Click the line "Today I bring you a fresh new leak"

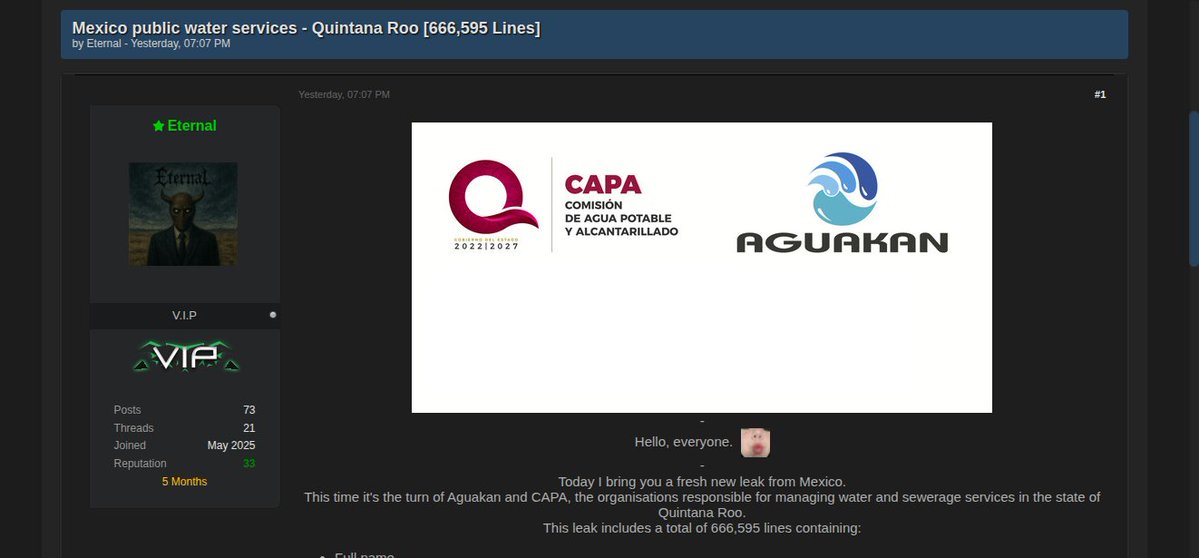702,482
